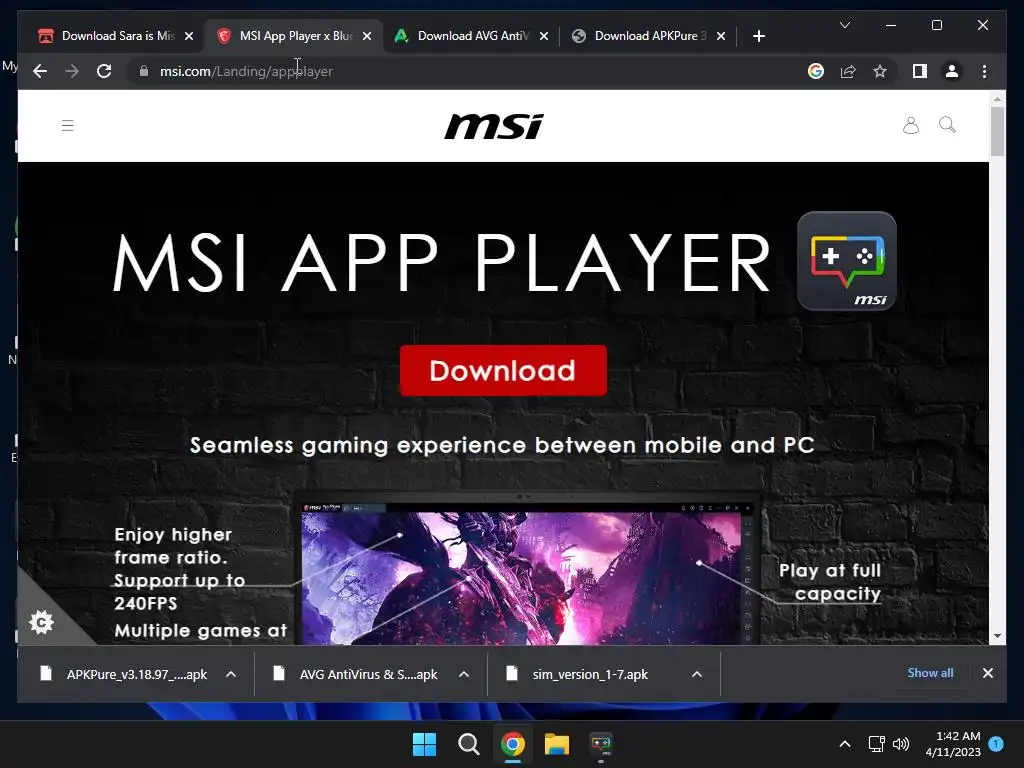Open MSI App Player taskbar icon
This screenshot has width=1024, height=768.
[x=601, y=744]
